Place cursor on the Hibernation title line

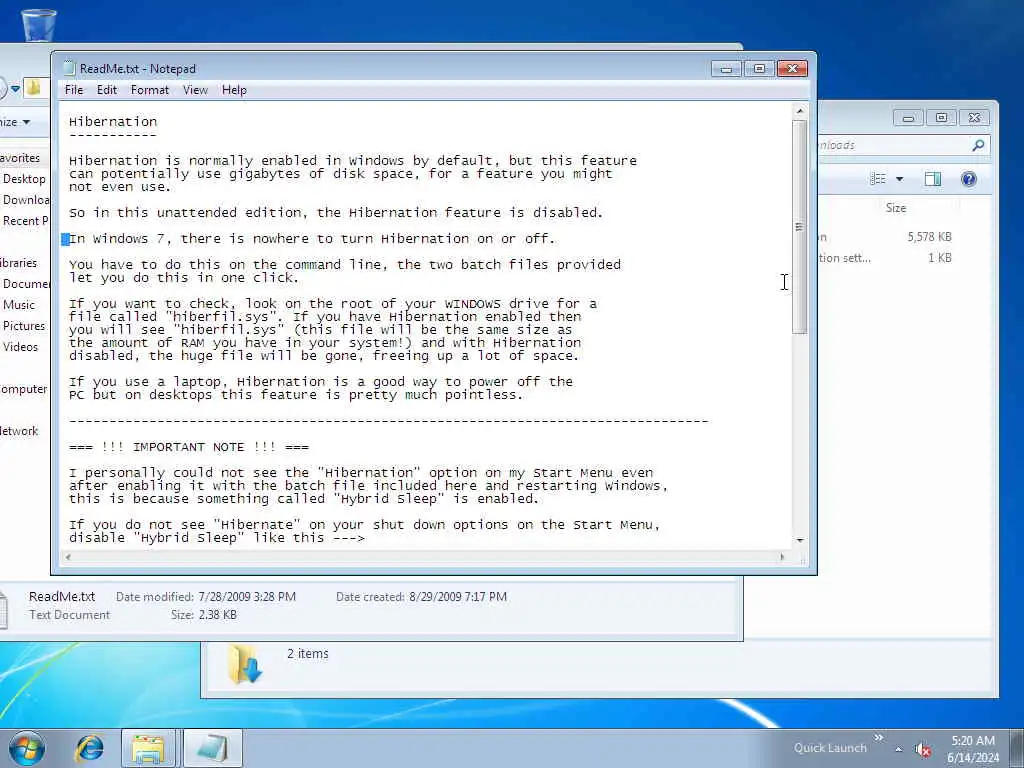tap(113, 121)
